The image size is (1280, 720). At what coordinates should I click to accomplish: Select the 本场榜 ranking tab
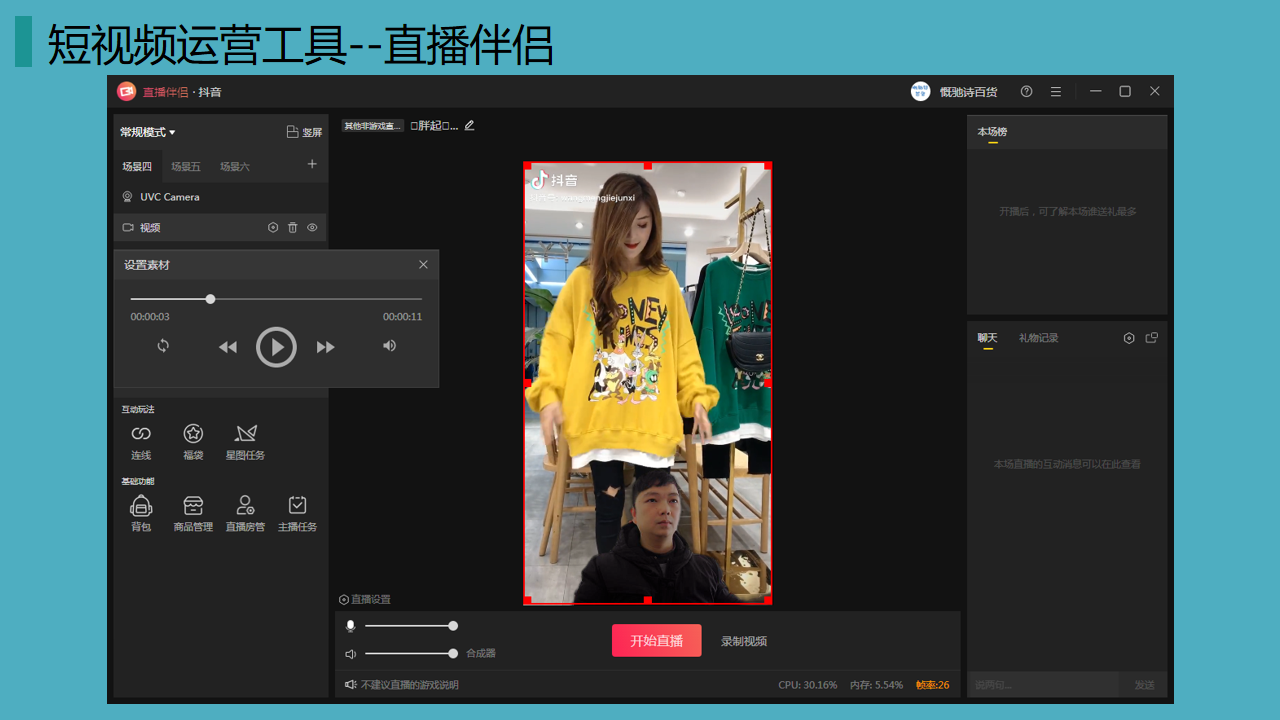[x=992, y=132]
